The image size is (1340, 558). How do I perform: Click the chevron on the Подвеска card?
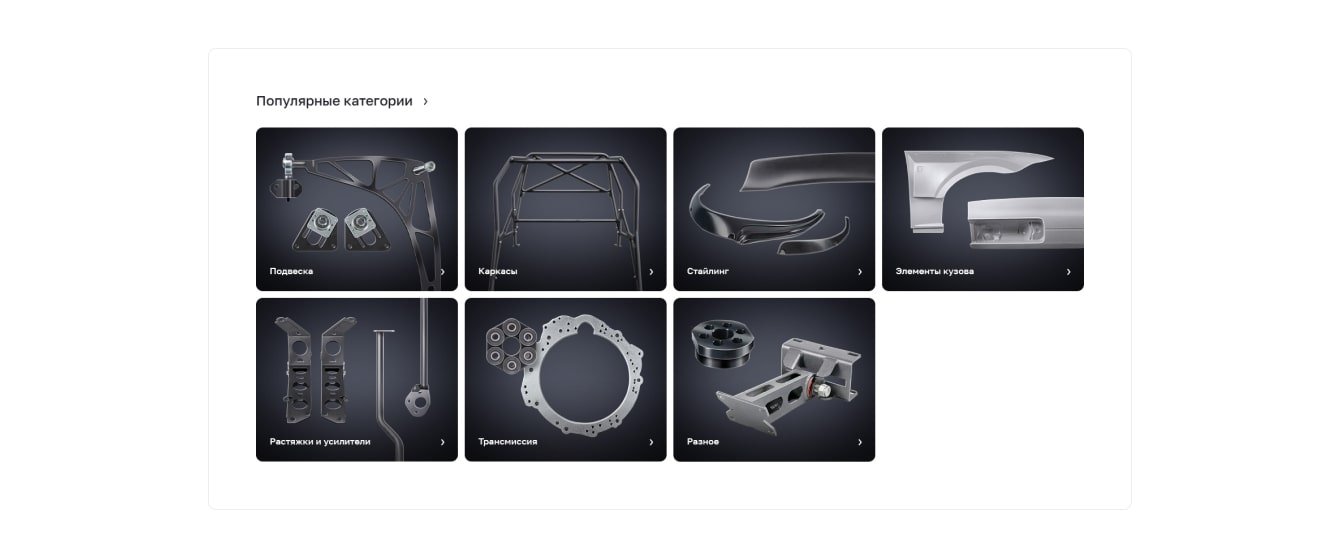point(442,272)
